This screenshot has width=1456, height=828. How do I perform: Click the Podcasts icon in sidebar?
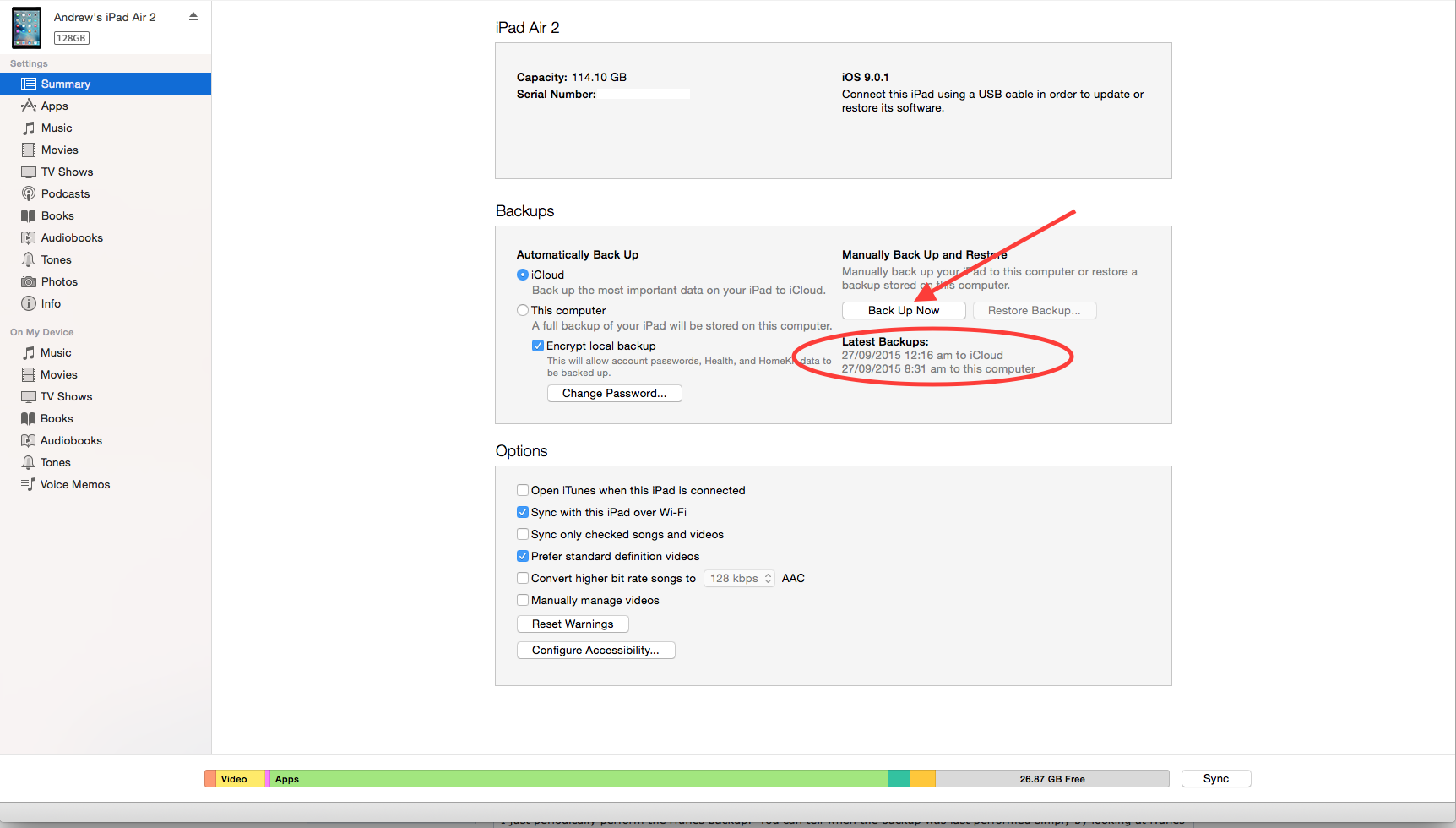[29, 193]
